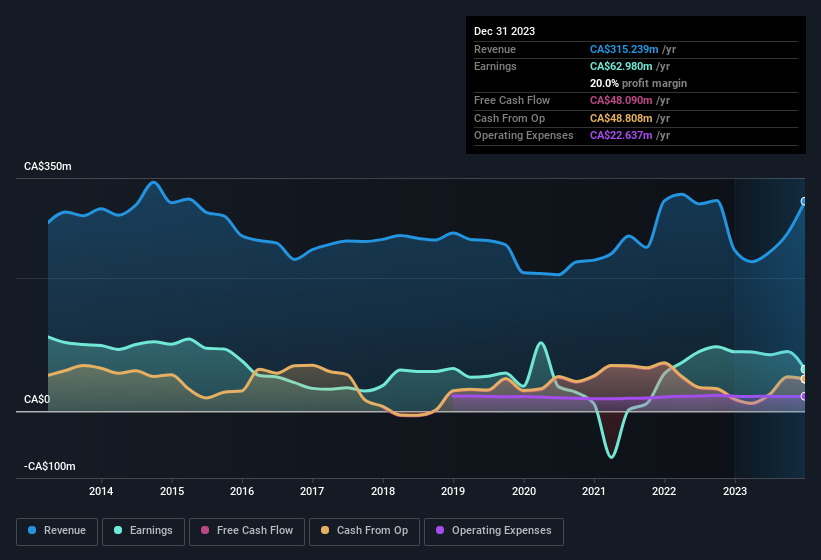Click the Earnings label in tooltip

point(495,66)
